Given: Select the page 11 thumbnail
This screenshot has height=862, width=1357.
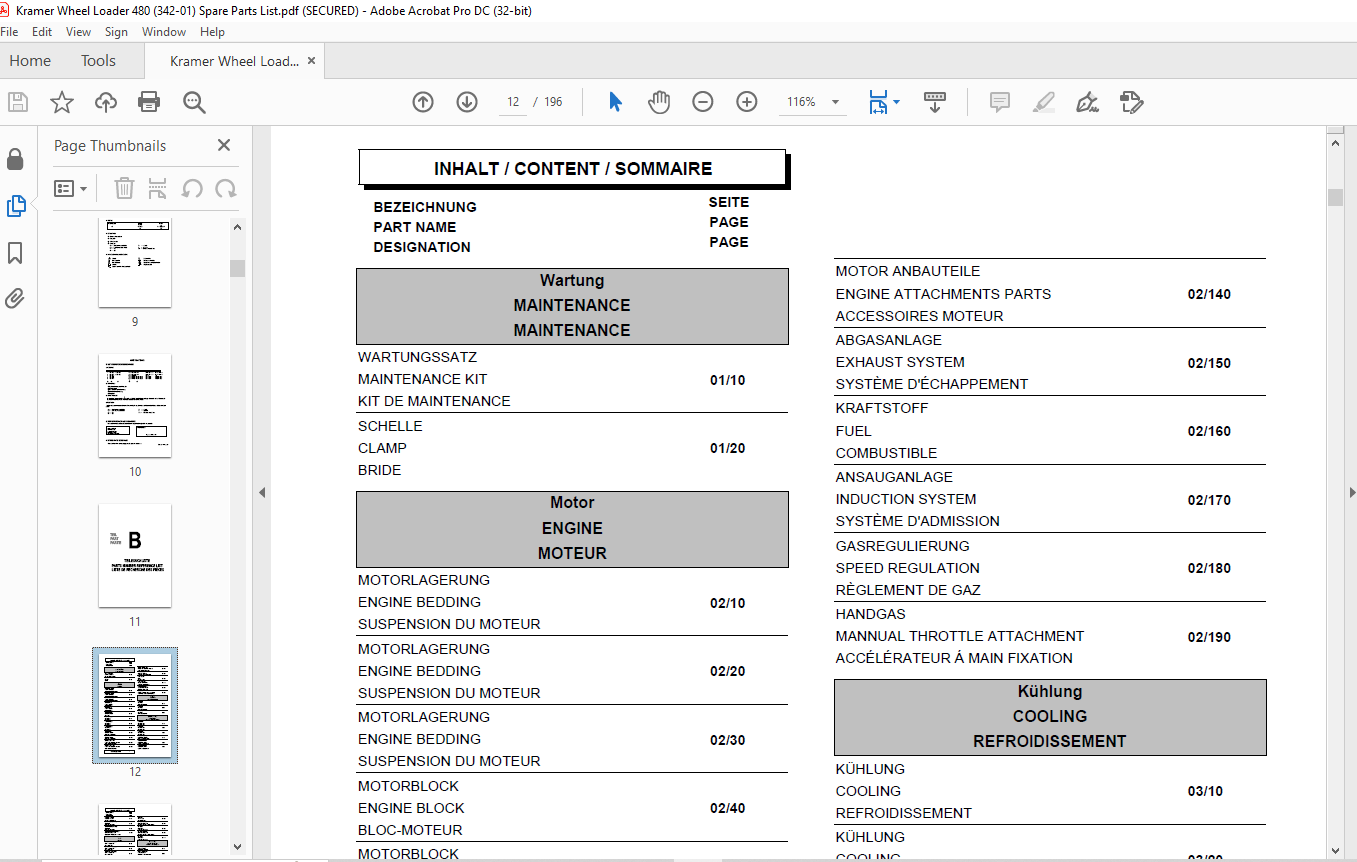Looking at the screenshot, I should (x=135, y=555).
